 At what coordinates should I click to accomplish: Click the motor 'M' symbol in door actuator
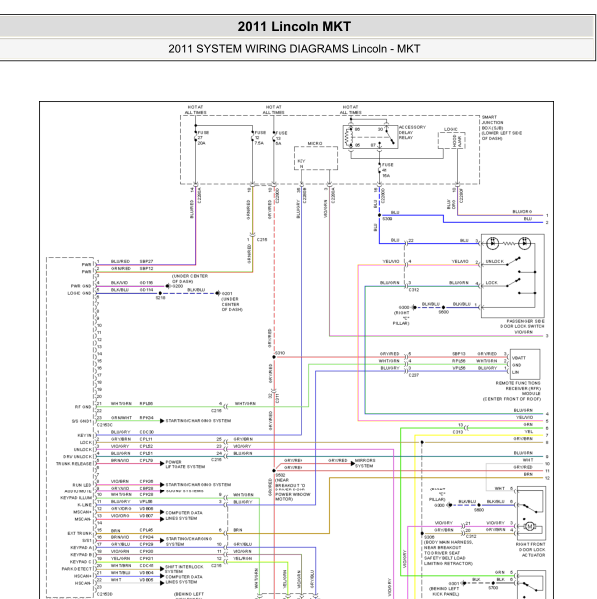[x=529, y=527]
